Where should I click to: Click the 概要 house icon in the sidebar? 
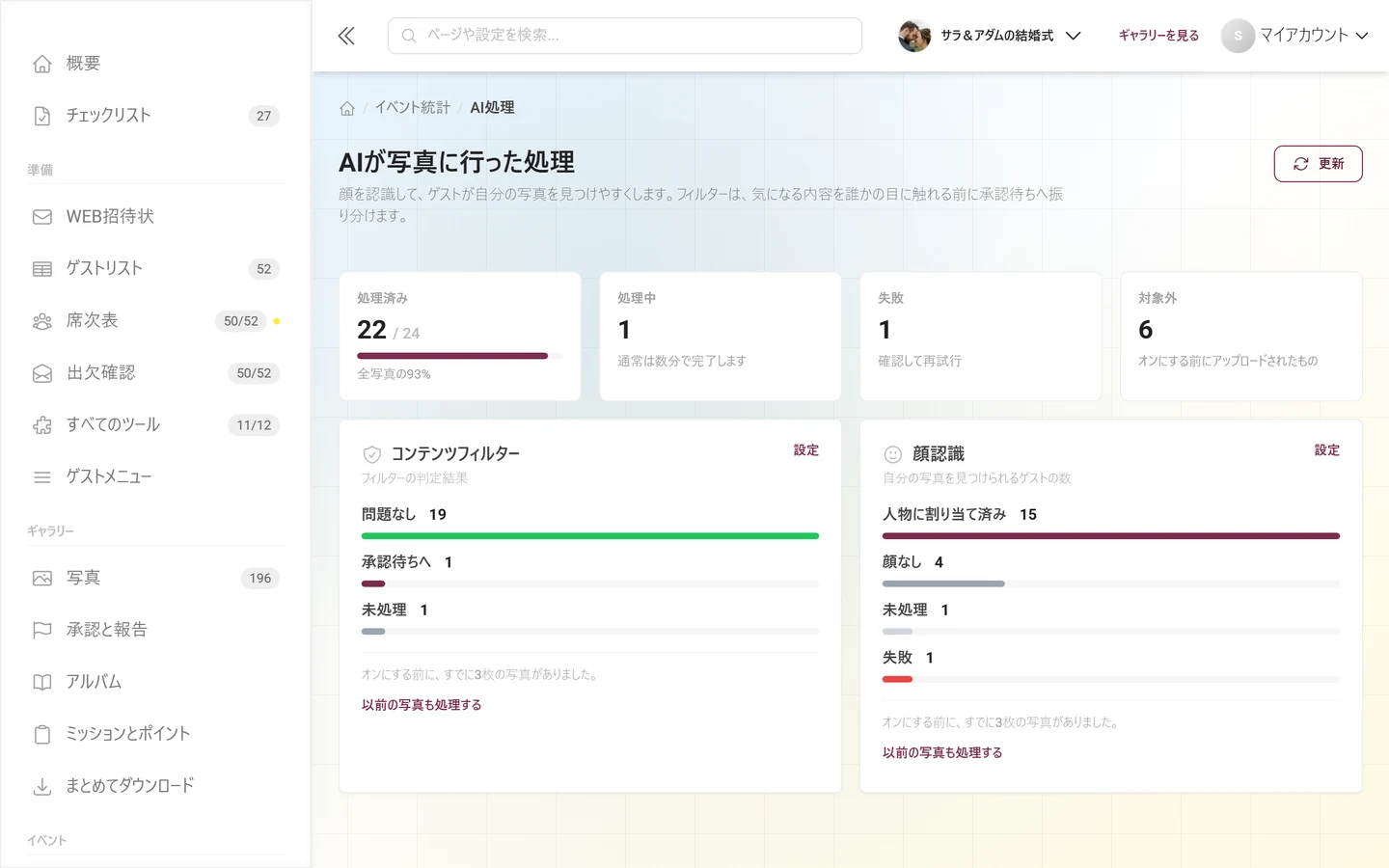(x=42, y=64)
